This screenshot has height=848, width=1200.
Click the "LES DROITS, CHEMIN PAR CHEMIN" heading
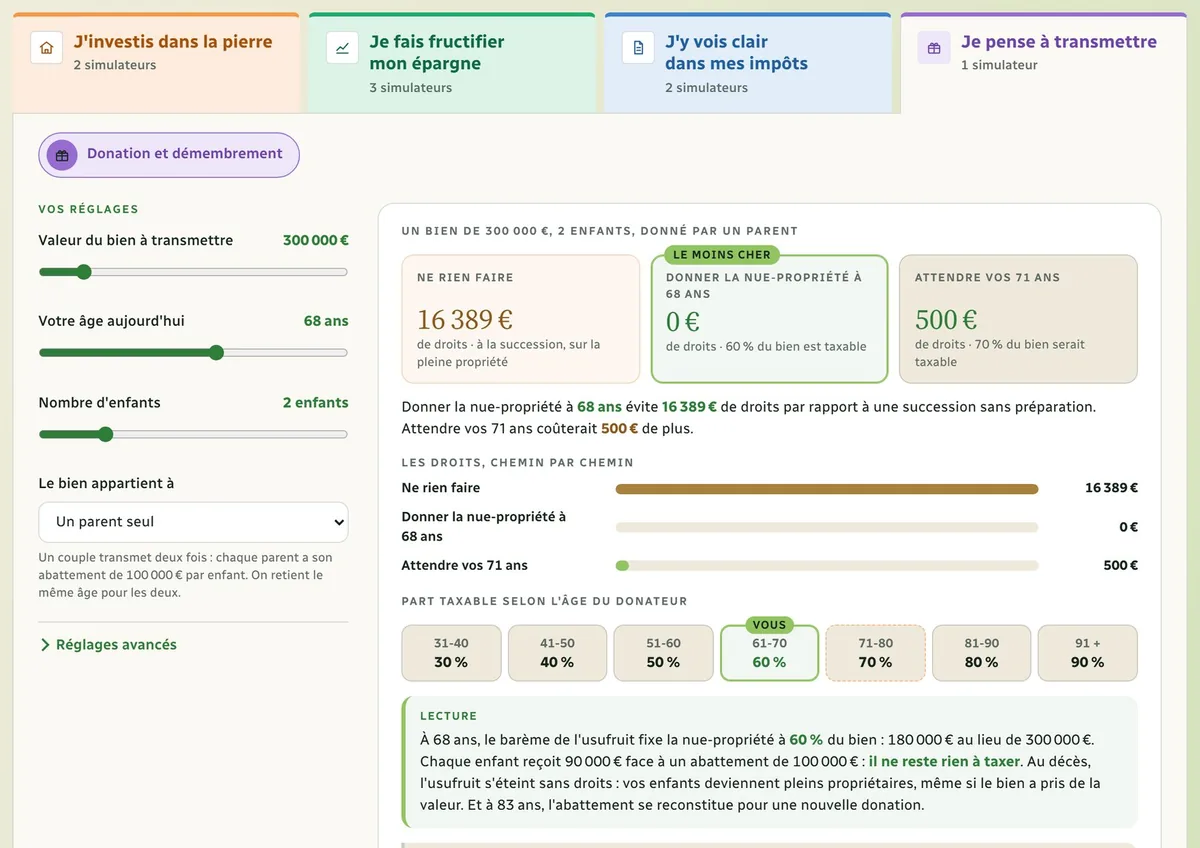click(517, 463)
